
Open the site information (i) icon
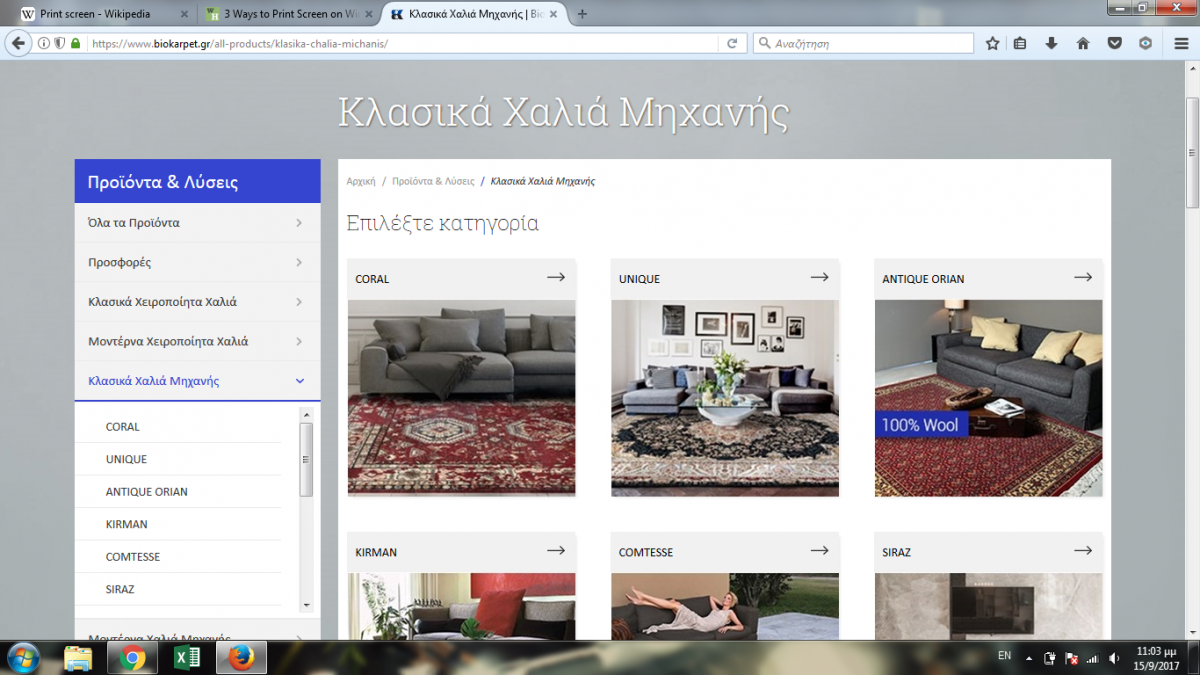click(43, 44)
